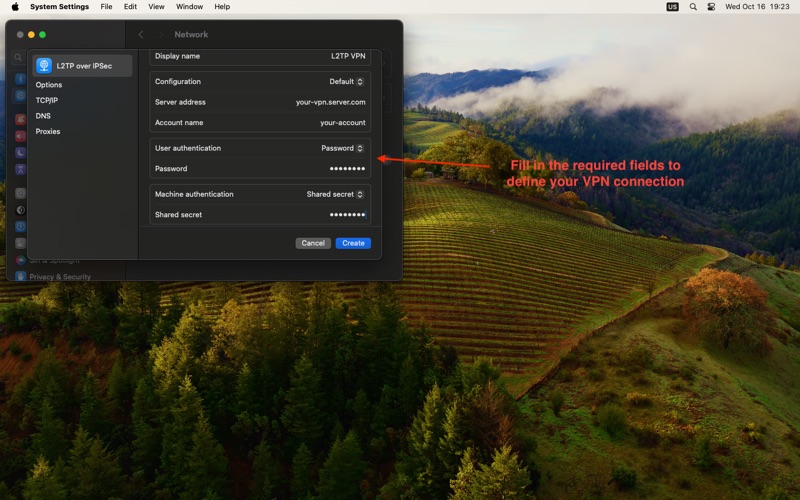800x500 pixels.
Task: Click the date and time display
Action: pyautogui.click(x=757, y=7)
